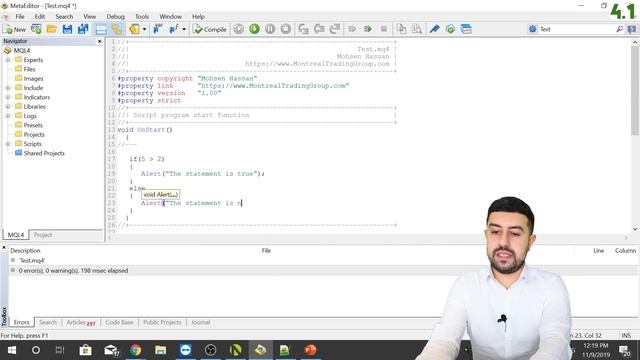Open the Articles tab in Toolbox
The width and height of the screenshot is (640, 360).
(x=81, y=322)
